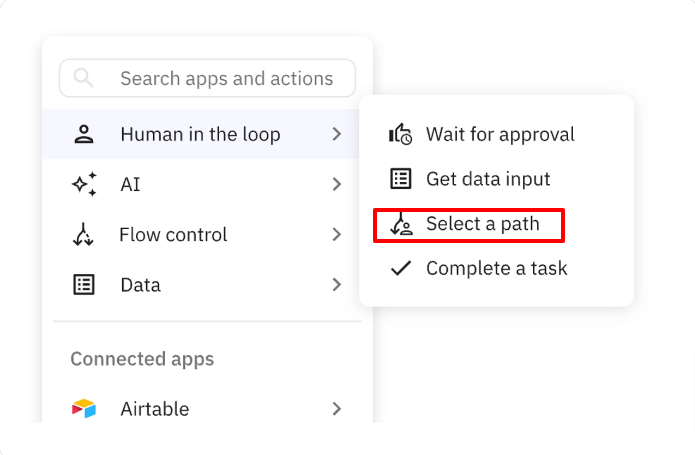The height and width of the screenshot is (455, 695).
Task: Select Get data input option
Action: coord(488,179)
